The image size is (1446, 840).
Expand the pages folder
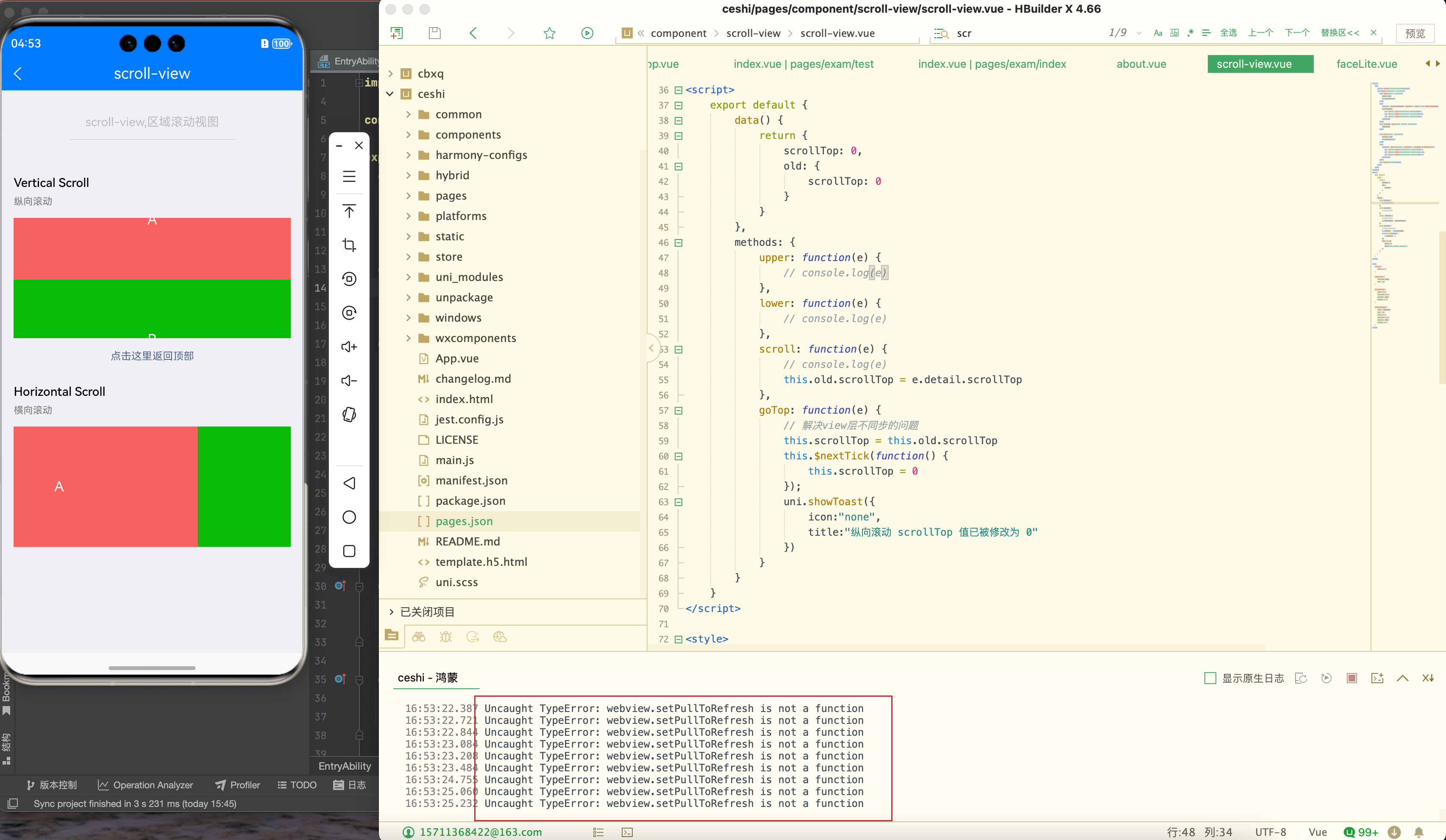(409, 196)
